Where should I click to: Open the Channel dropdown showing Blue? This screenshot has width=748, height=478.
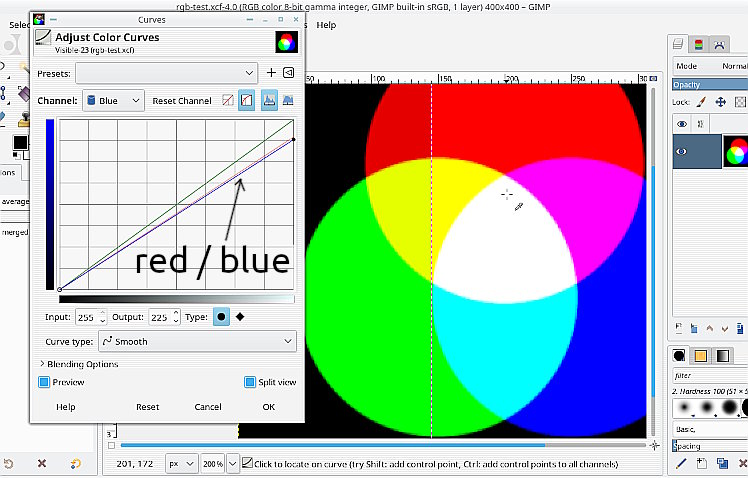pos(114,101)
